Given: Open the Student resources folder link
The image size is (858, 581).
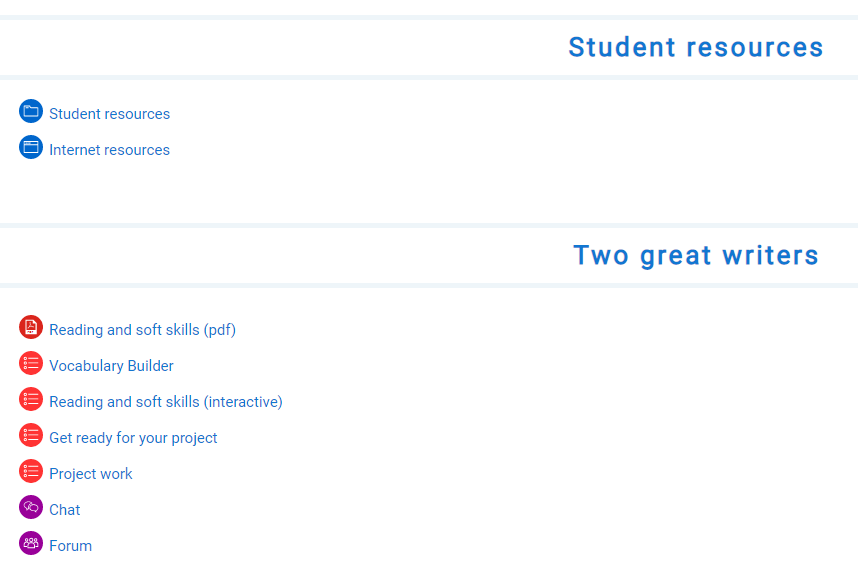Looking at the screenshot, I should pos(109,113).
